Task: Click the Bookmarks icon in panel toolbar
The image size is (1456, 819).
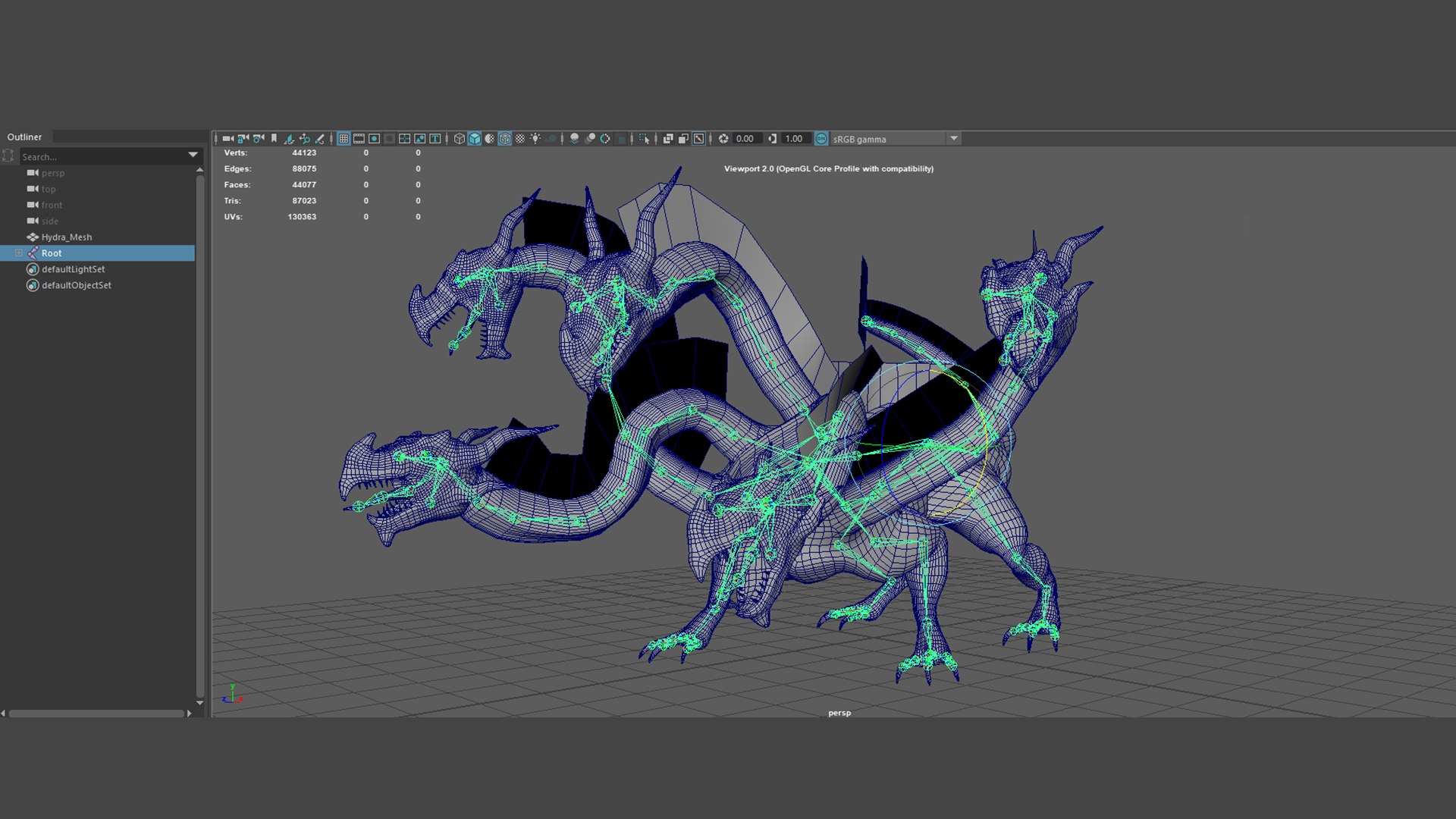Action: click(x=274, y=139)
